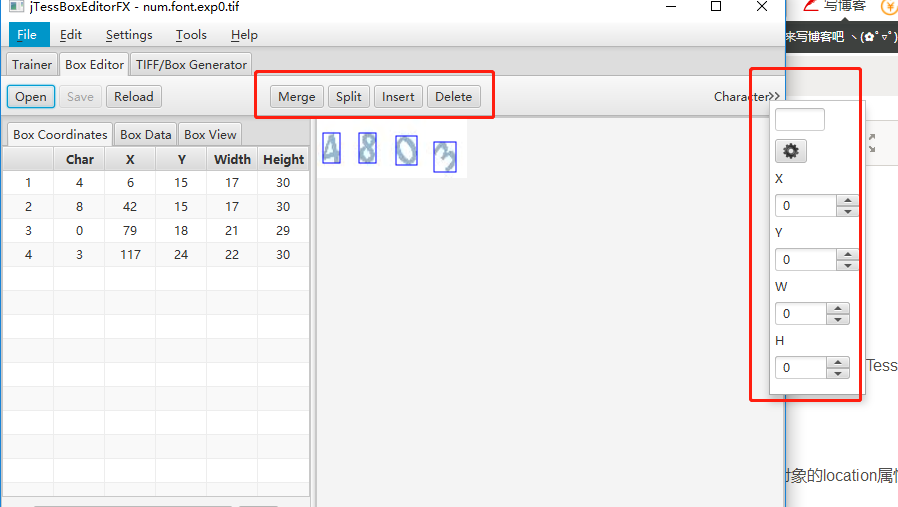Select table row 3 with char 0
This screenshot has width=898, height=507.
[156, 230]
